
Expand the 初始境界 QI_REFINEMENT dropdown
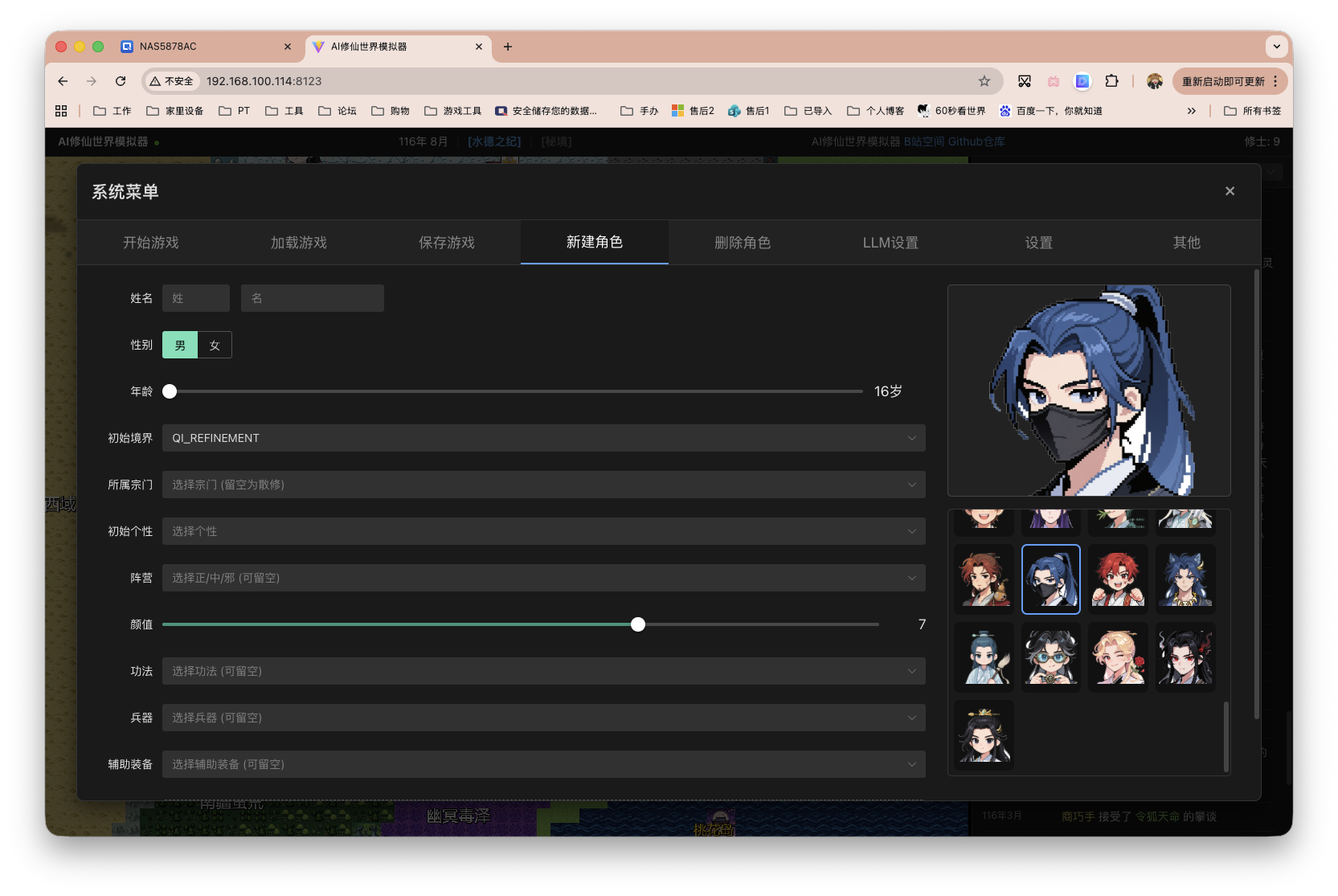(543, 438)
